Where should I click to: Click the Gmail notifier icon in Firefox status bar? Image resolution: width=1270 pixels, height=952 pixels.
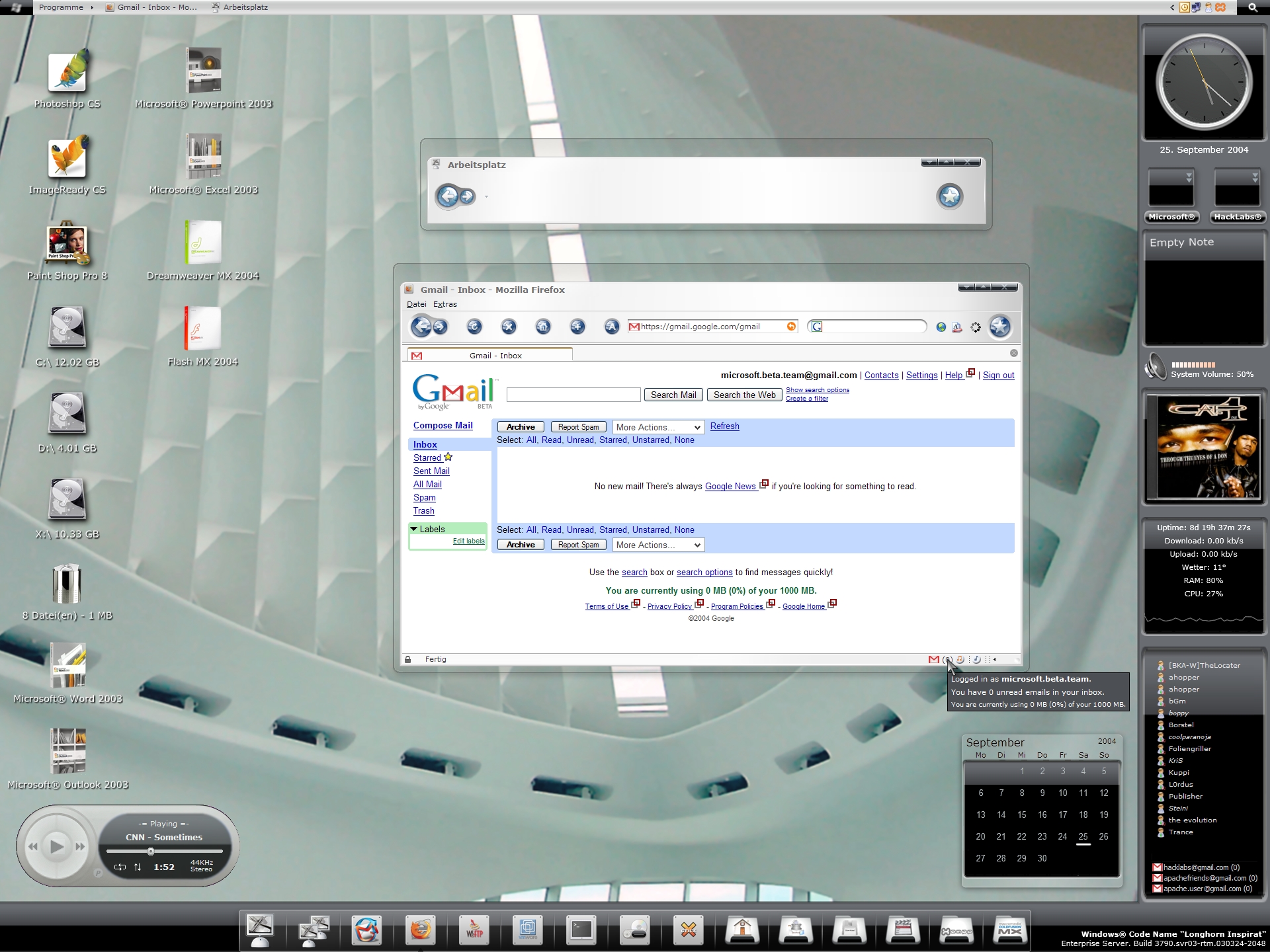pos(933,659)
